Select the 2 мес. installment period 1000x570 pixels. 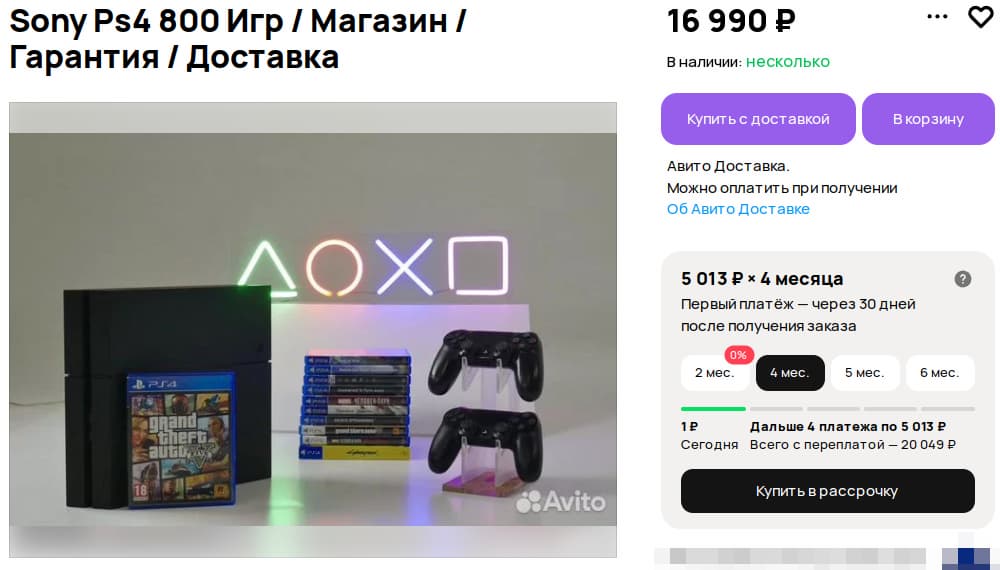click(714, 373)
